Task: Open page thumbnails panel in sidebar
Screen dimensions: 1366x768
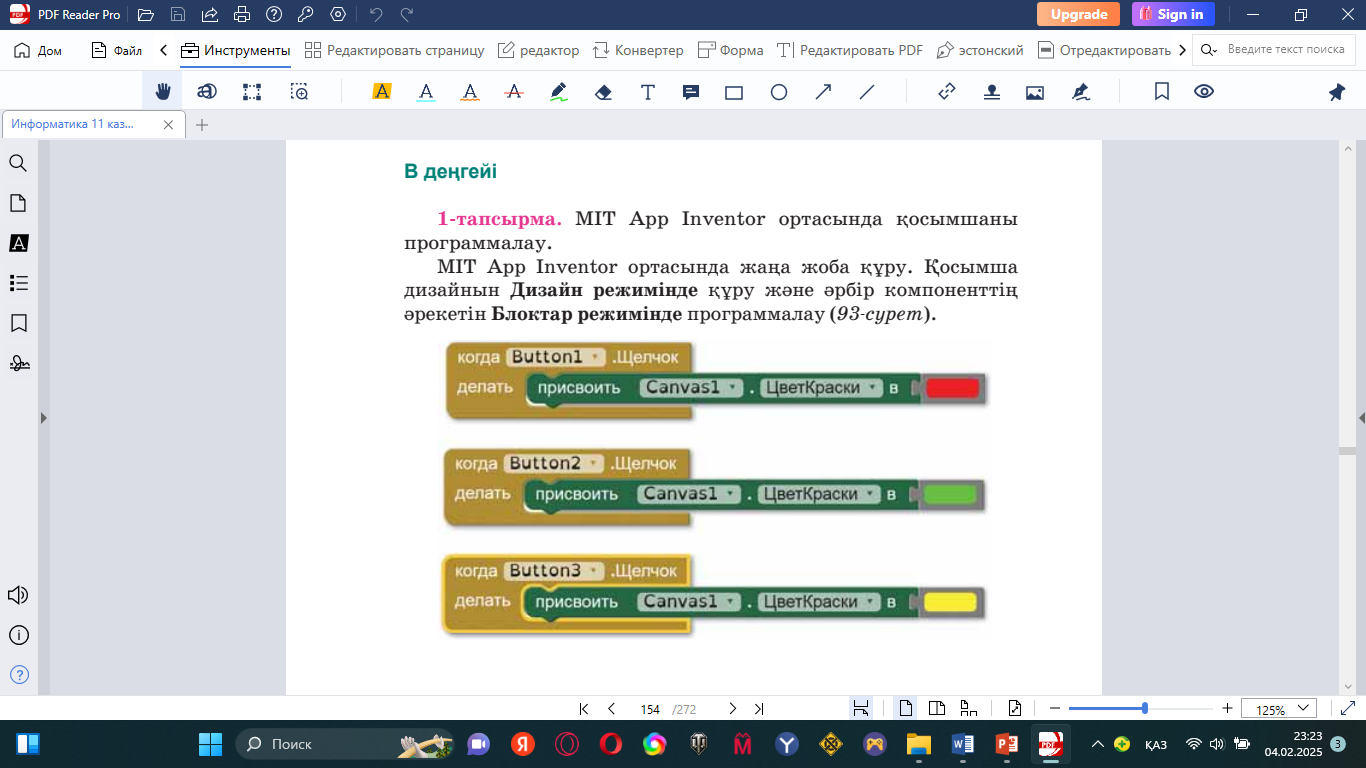Action: tap(18, 203)
